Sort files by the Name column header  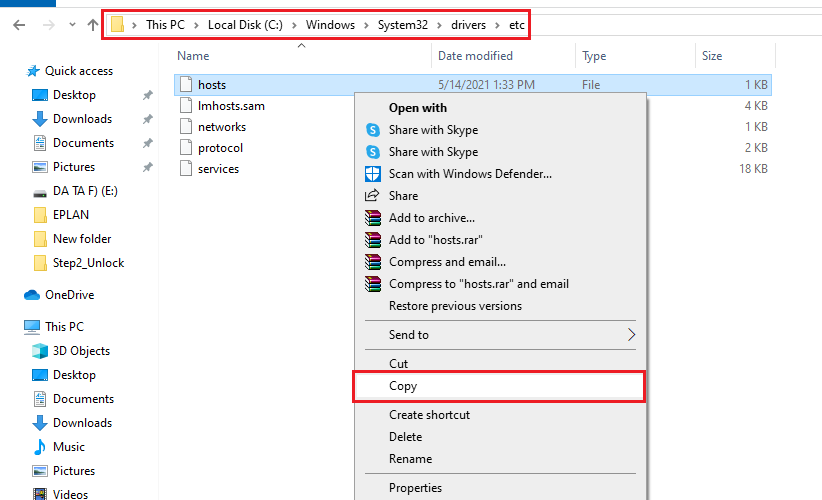[x=193, y=56]
